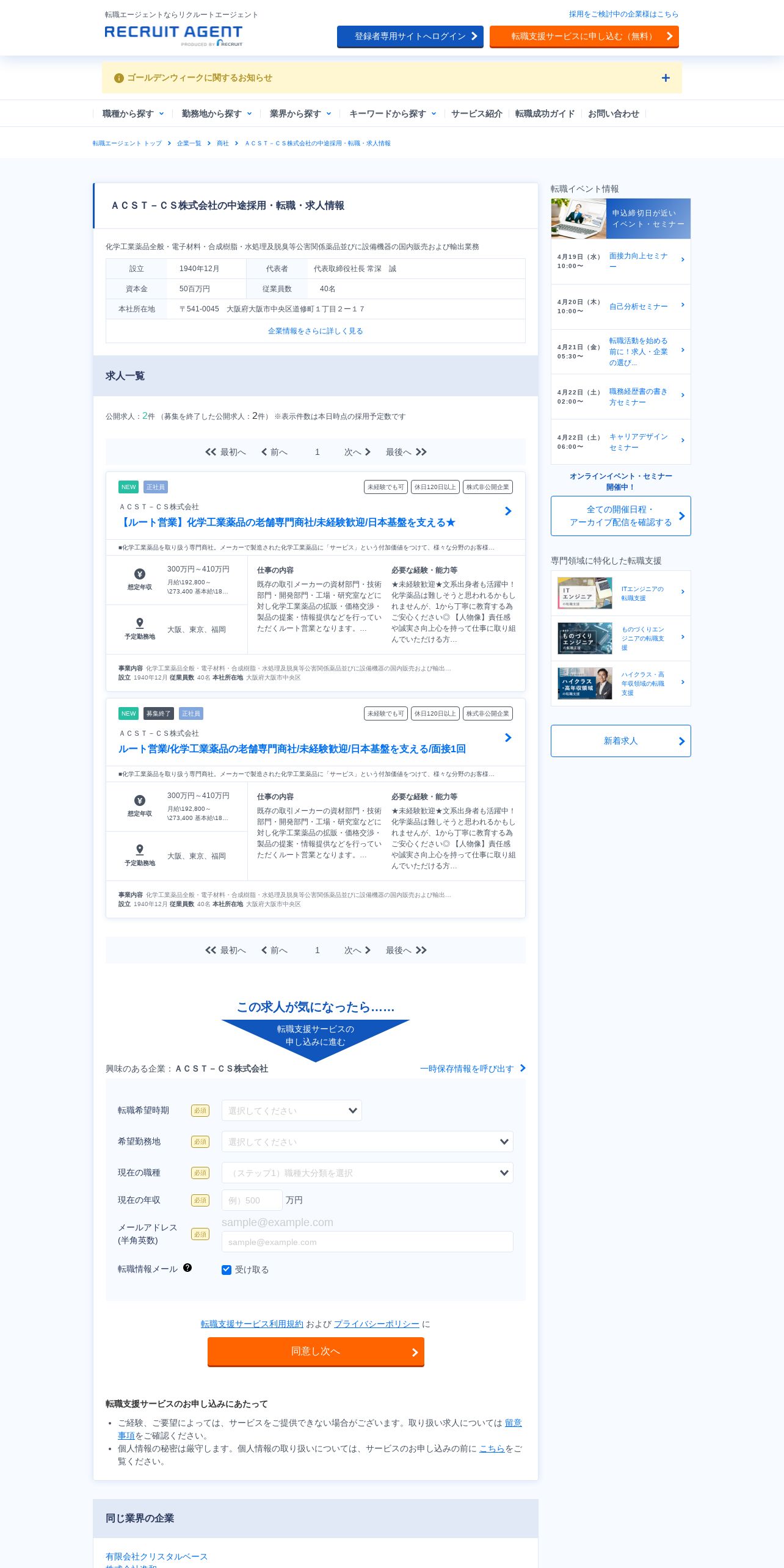Open 【ルート営業】化学工業薬品の老舗専門商社 job title
Image resolution: width=784 pixels, height=1568 pixels.
click(x=287, y=523)
